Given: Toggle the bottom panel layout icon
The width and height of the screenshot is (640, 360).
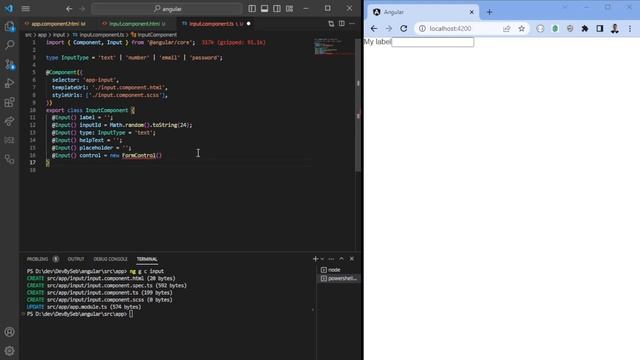Looking at the screenshot, I should 264,9.
